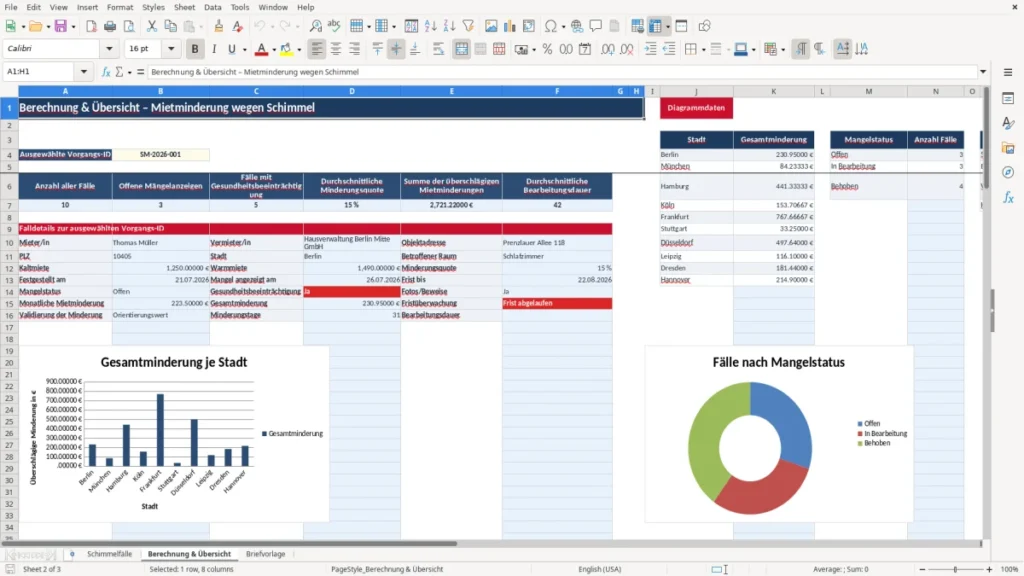Switch to the Schimmelfälle sheet tab
Screen dimensions: 1024x576
point(109,554)
